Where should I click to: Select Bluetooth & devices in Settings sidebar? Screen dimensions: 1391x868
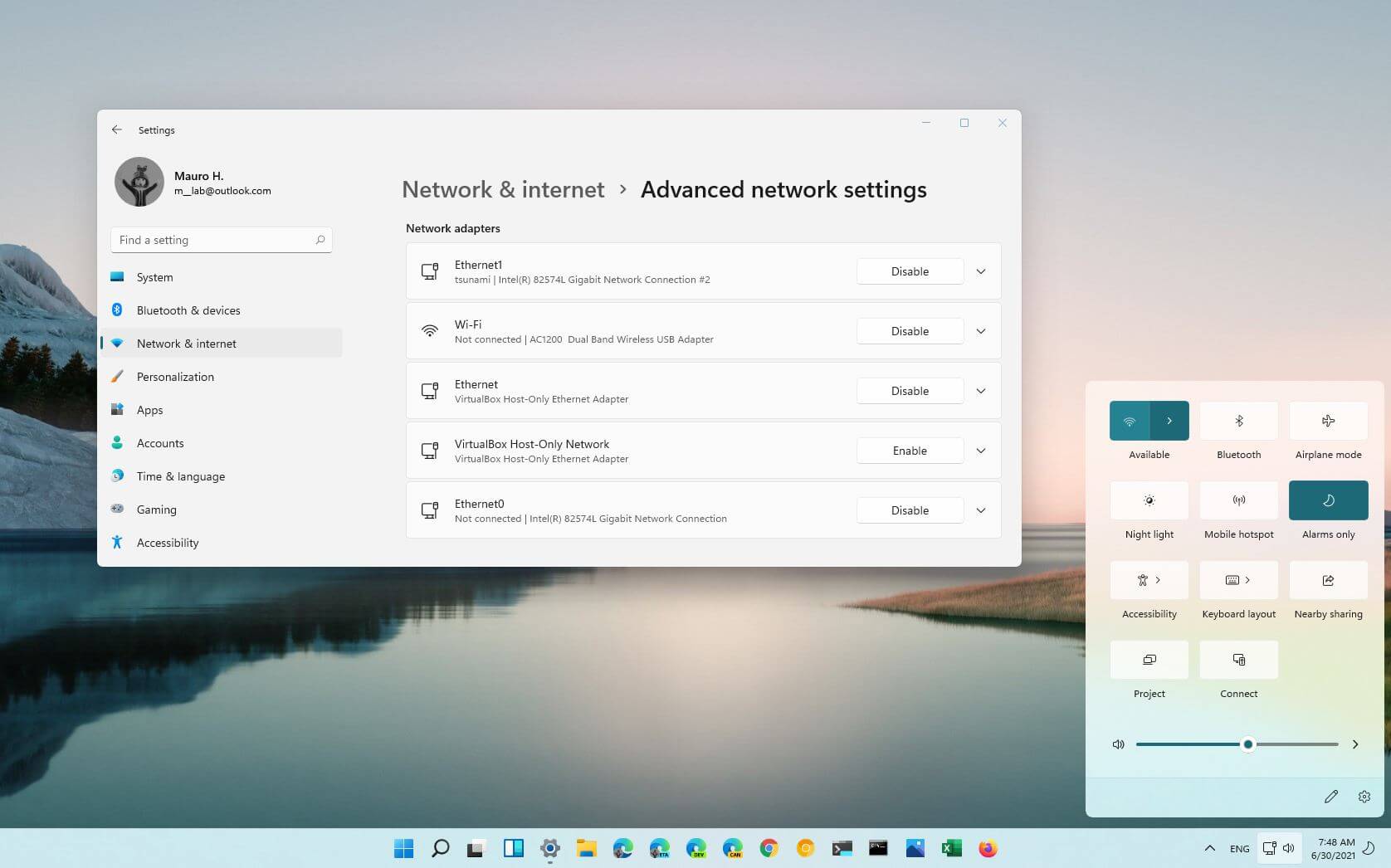[x=188, y=310]
